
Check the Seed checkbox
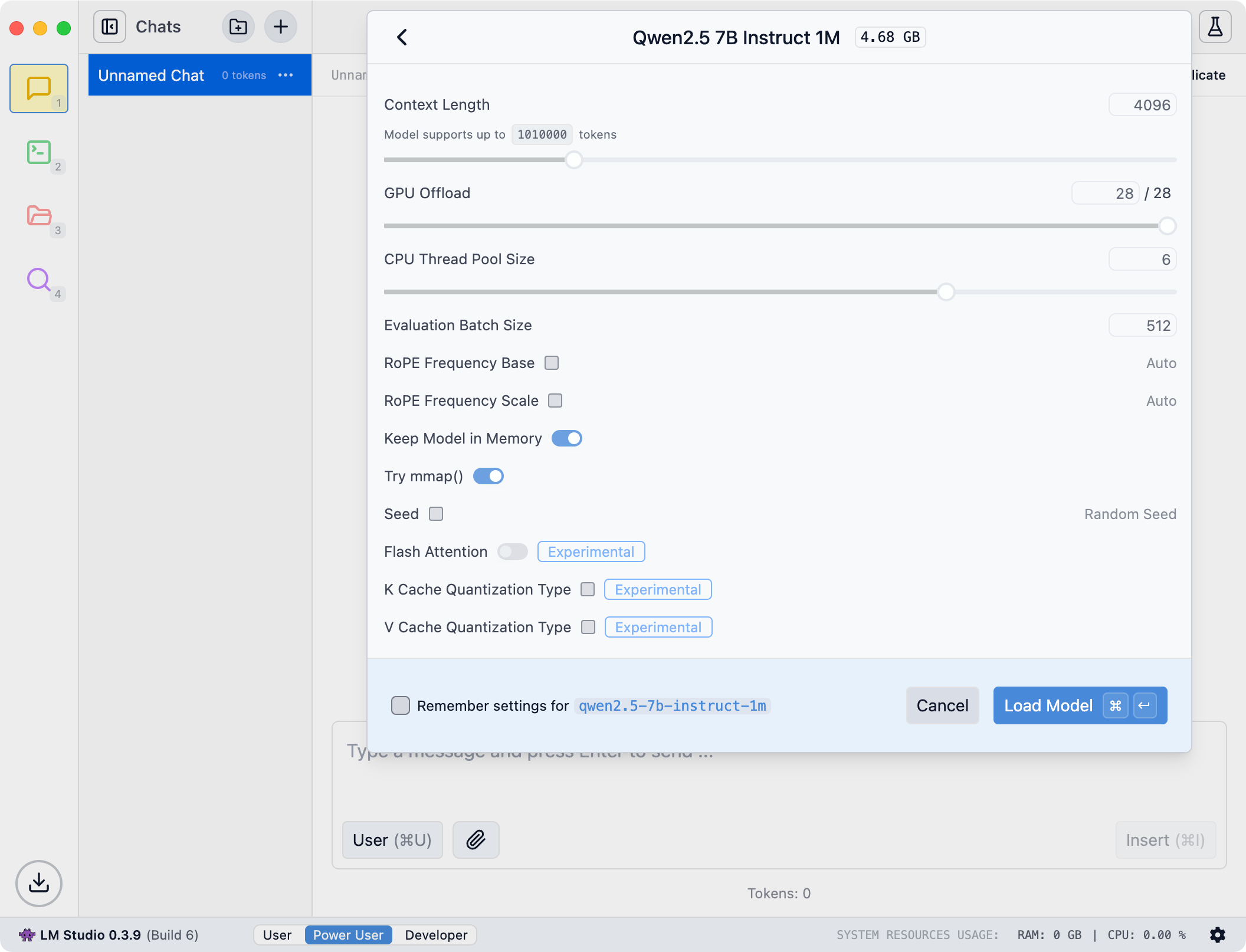pyautogui.click(x=436, y=514)
